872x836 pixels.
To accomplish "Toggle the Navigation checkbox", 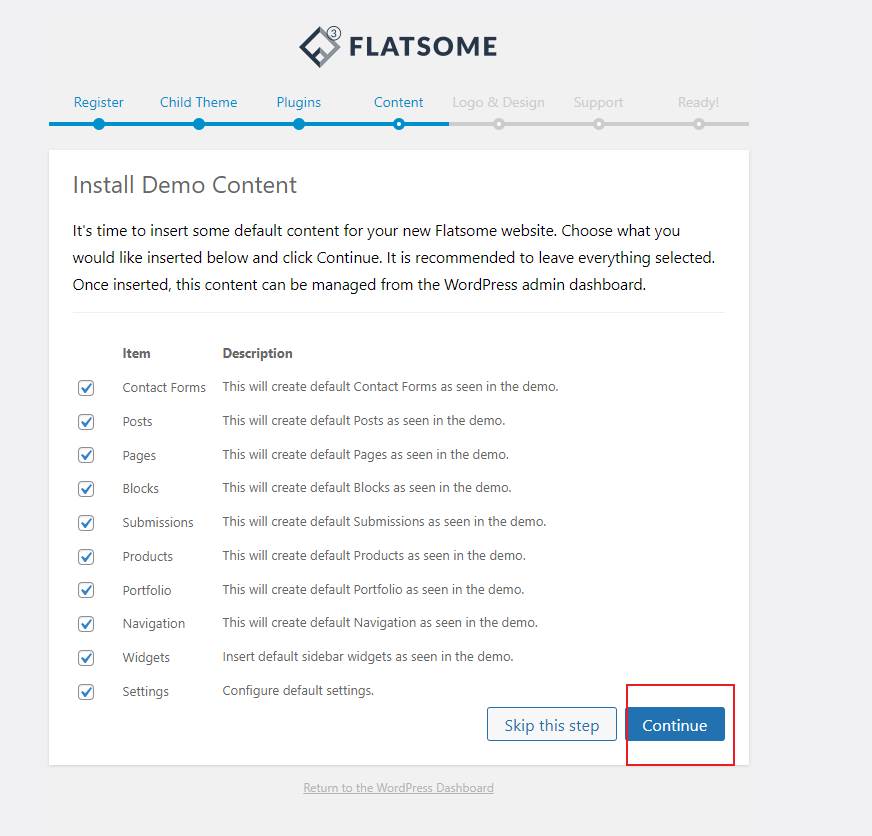I will (x=86, y=624).
